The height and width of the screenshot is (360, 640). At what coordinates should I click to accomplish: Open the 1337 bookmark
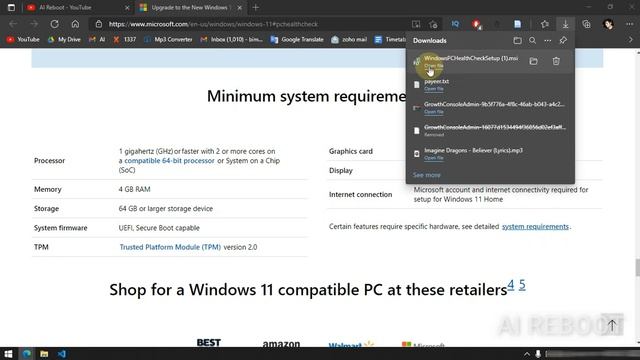point(124,40)
